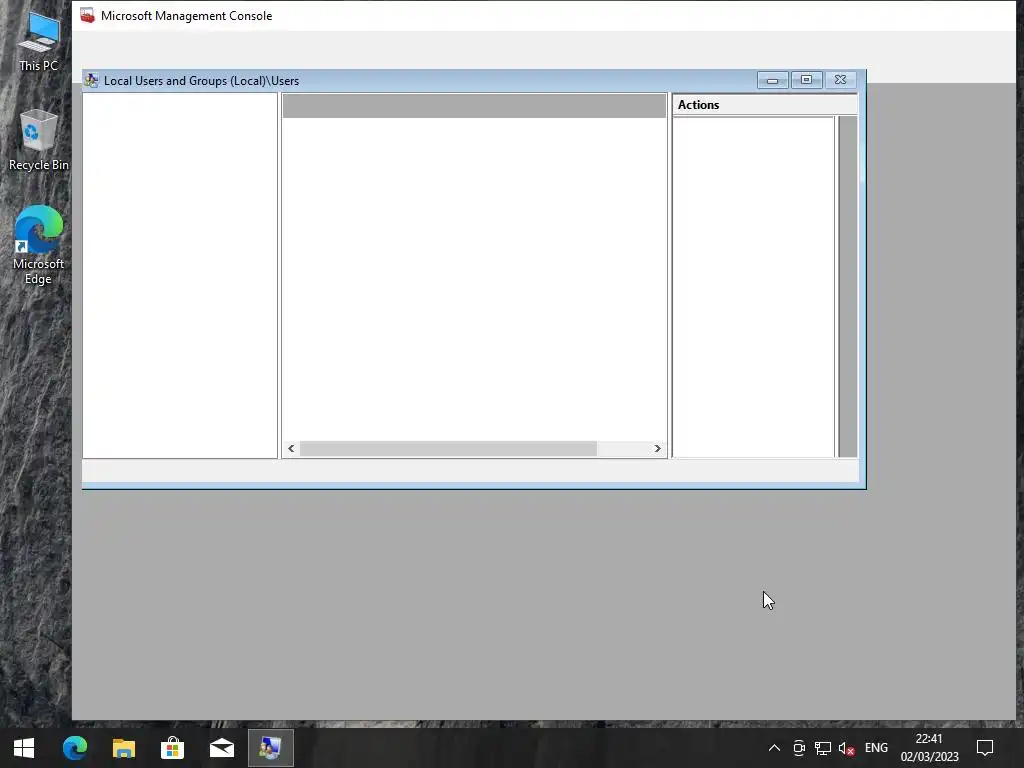This screenshot has height=768, width=1024.
Task: Open the clock and date flyout
Action: [x=929, y=748]
